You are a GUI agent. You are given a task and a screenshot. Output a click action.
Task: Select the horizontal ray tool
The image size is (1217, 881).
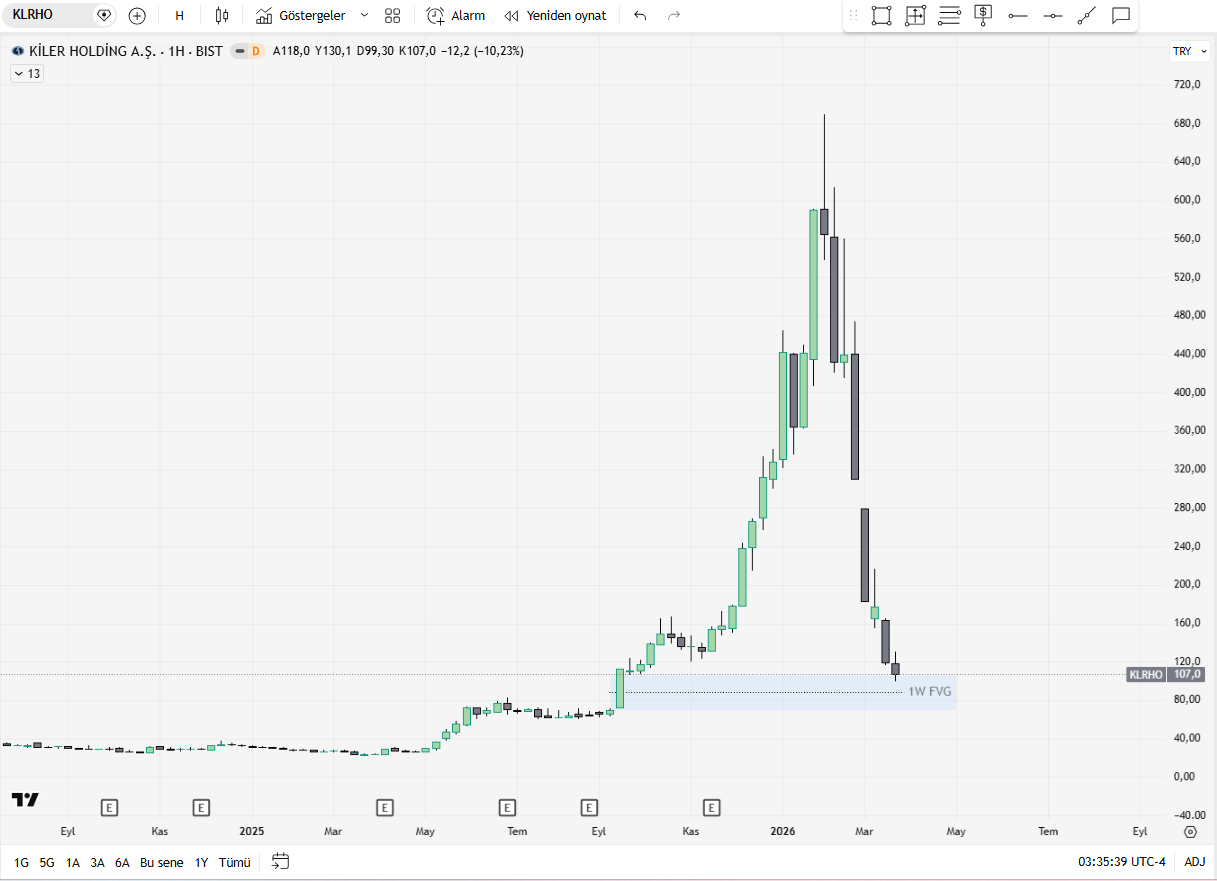click(x=1018, y=15)
